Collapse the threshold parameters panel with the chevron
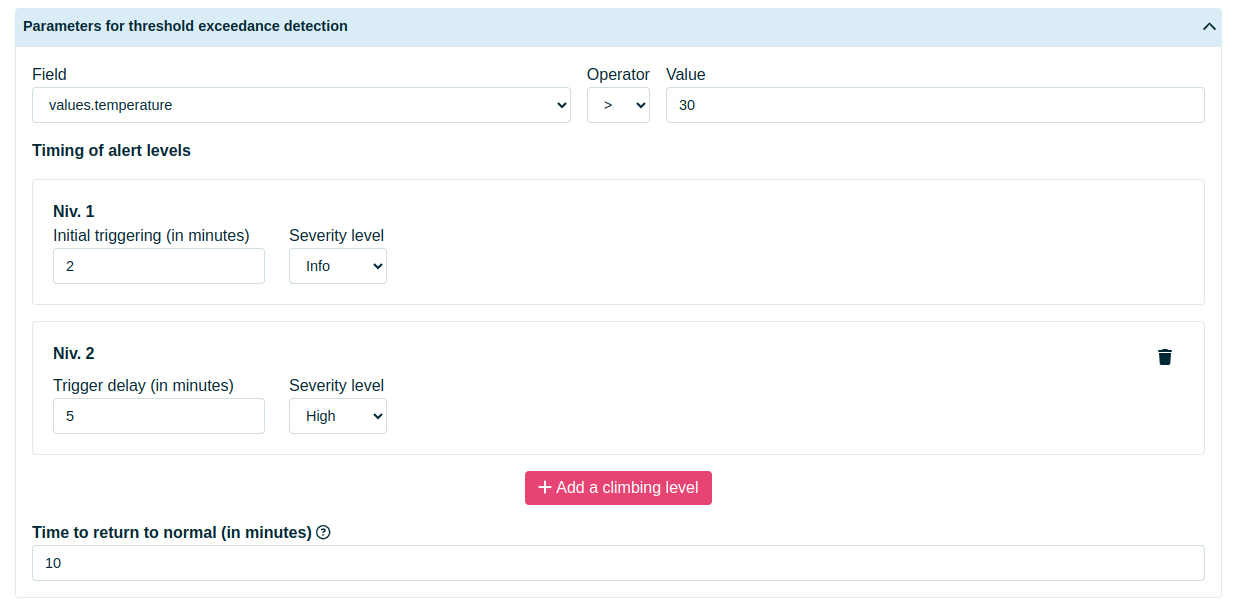This screenshot has height=605, width=1238. [x=1208, y=27]
